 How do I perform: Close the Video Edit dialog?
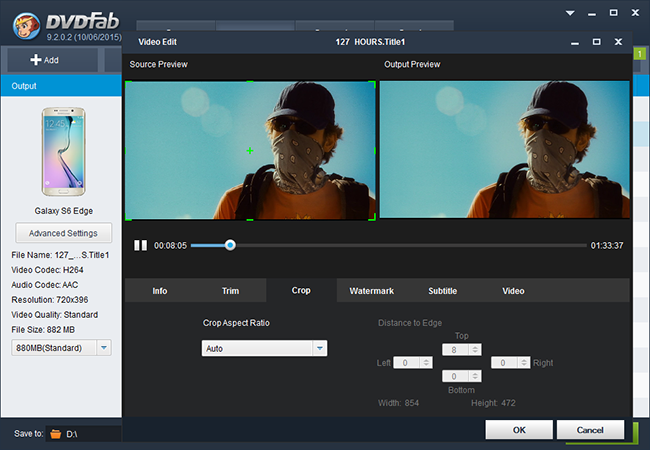tap(618, 42)
